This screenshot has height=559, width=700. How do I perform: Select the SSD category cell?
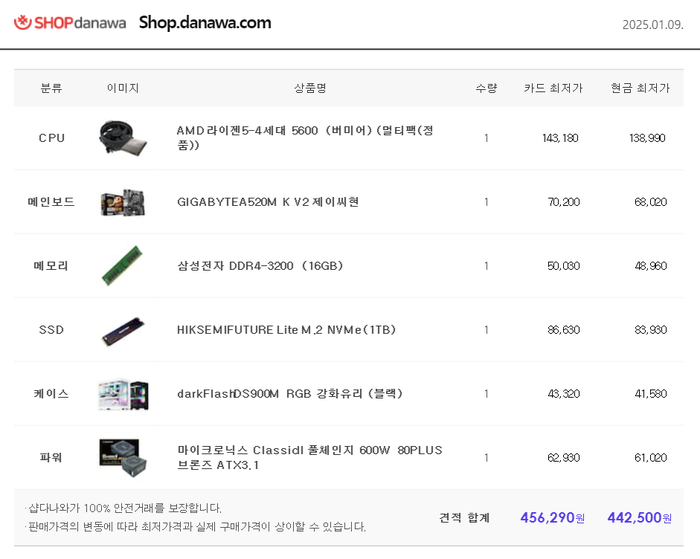coord(51,330)
